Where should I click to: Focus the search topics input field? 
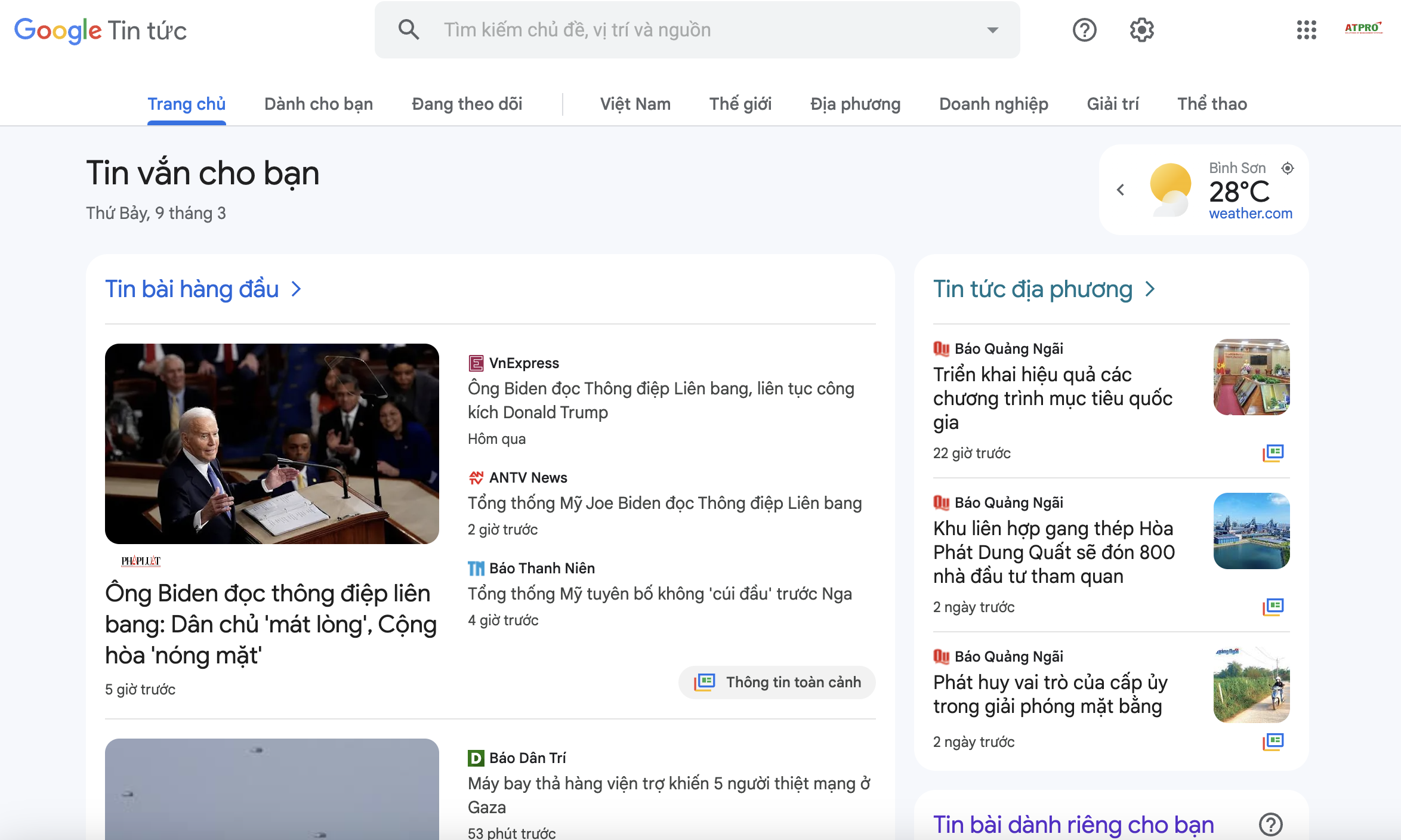pyautogui.click(x=697, y=30)
